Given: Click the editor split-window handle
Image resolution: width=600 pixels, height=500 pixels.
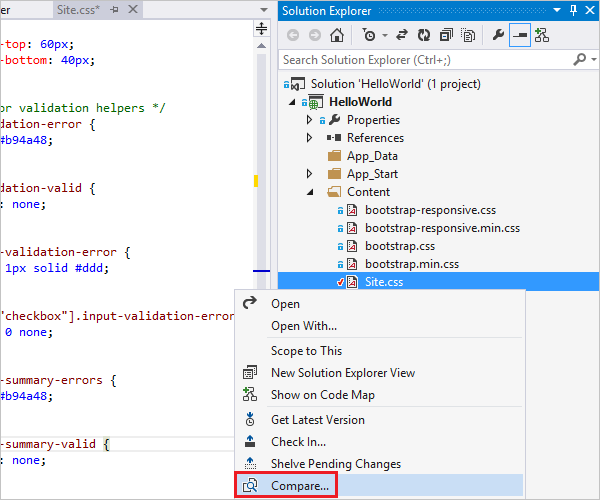Looking at the screenshot, I should pyautogui.click(x=261, y=29).
